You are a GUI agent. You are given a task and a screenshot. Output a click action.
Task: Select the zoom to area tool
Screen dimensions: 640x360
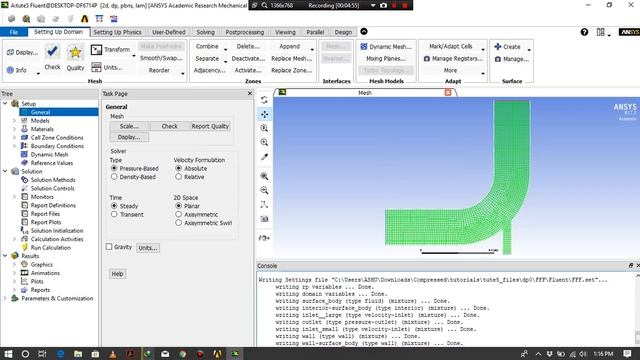click(264, 142)
